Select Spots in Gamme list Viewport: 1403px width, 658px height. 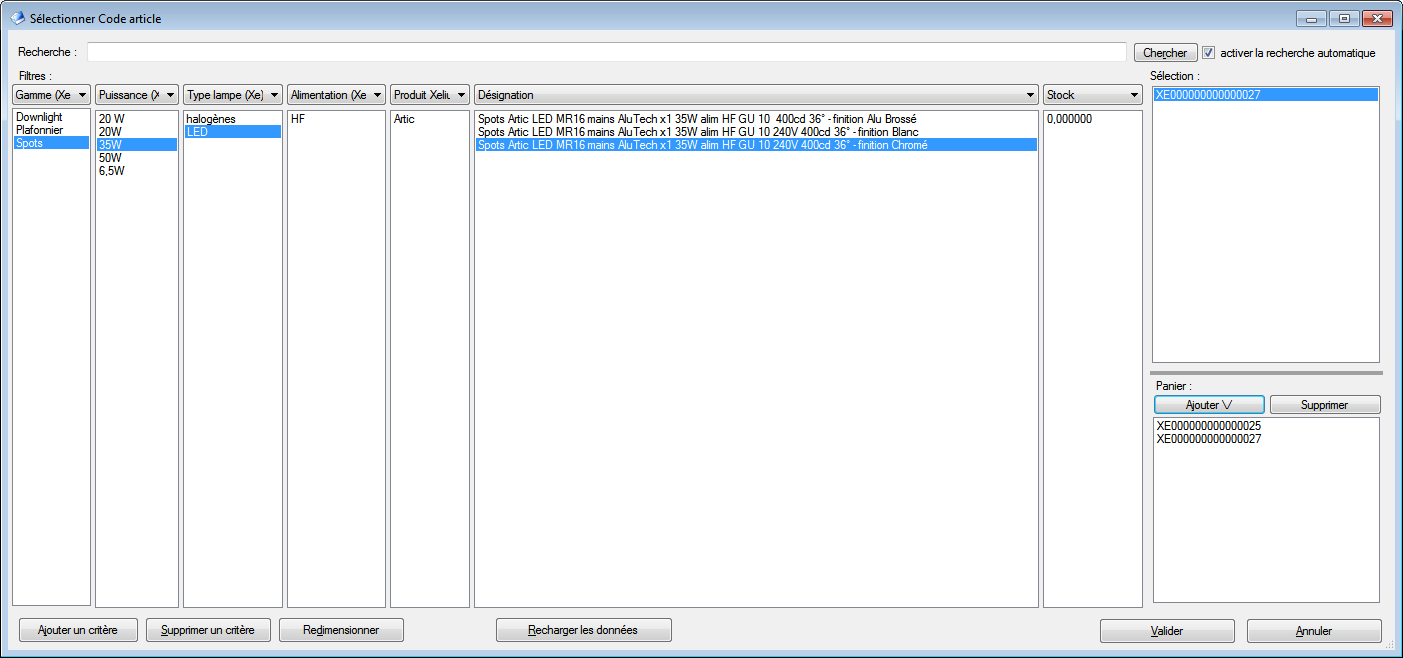tap(51, 144)
